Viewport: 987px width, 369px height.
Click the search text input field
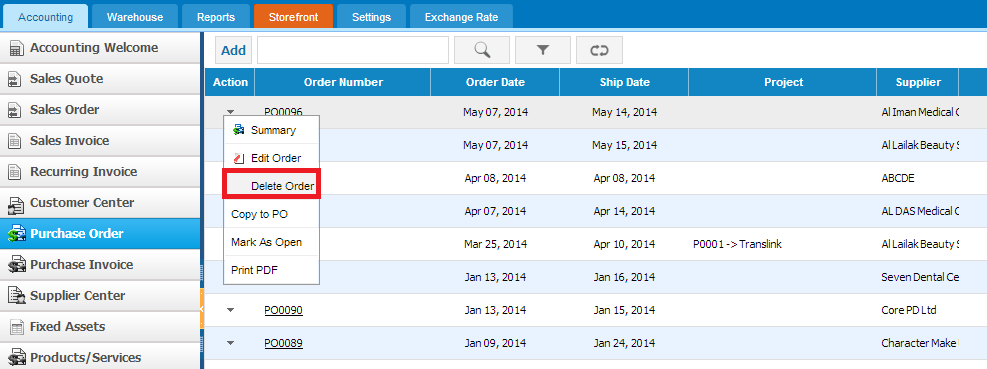click(x=352, y=50)
